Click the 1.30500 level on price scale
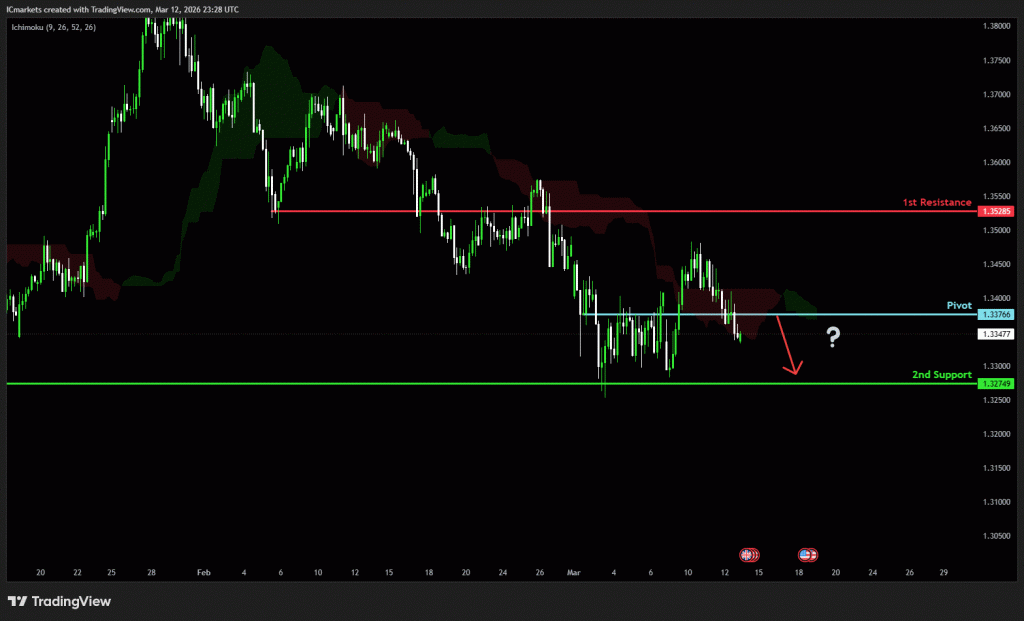Viewport: 1024px width, 621px height. pos(997,536)
